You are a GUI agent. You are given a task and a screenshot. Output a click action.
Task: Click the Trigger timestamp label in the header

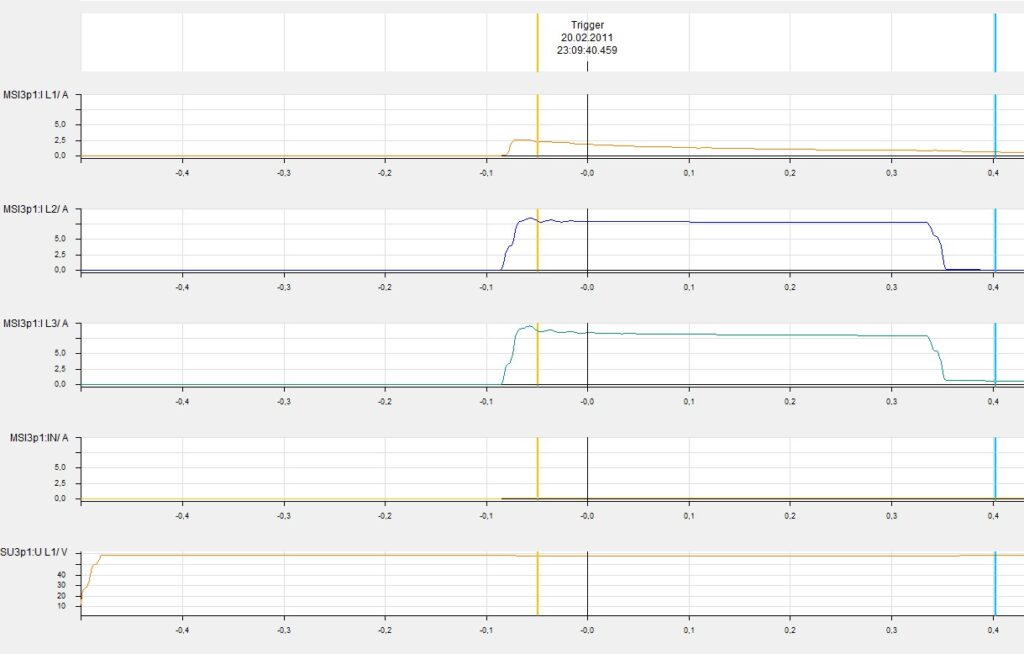coord(587,37)
